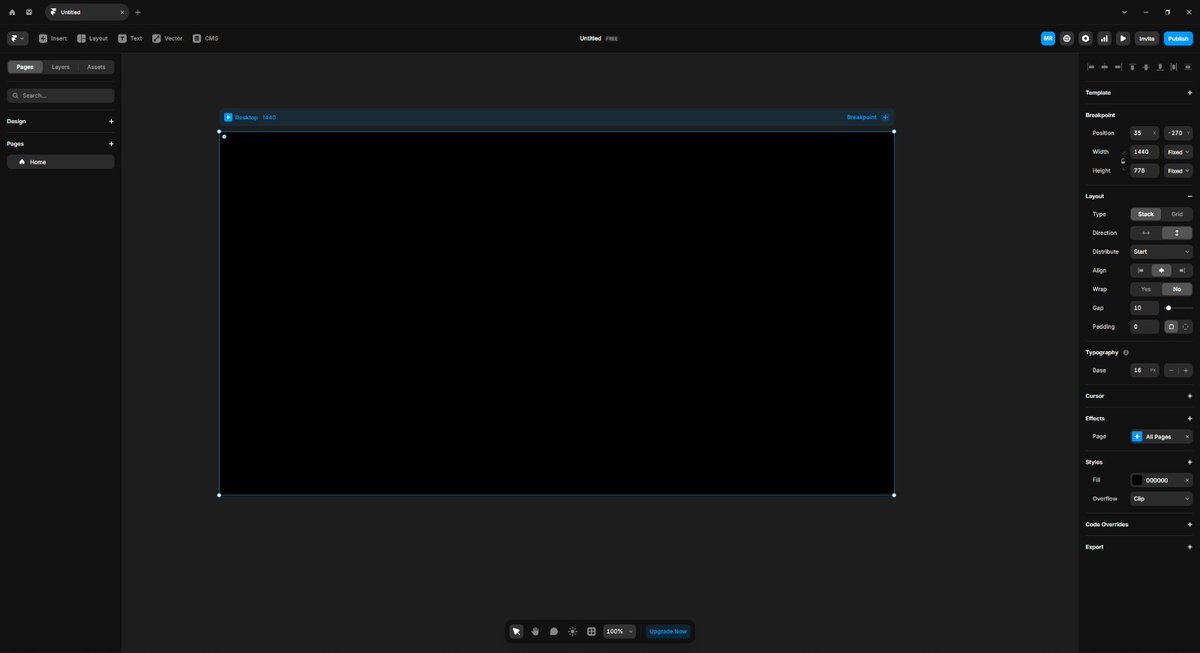This screenshot has width=1200, height=653.
Task: Open the globe language settings icon
Action: tap(1067, 38)
